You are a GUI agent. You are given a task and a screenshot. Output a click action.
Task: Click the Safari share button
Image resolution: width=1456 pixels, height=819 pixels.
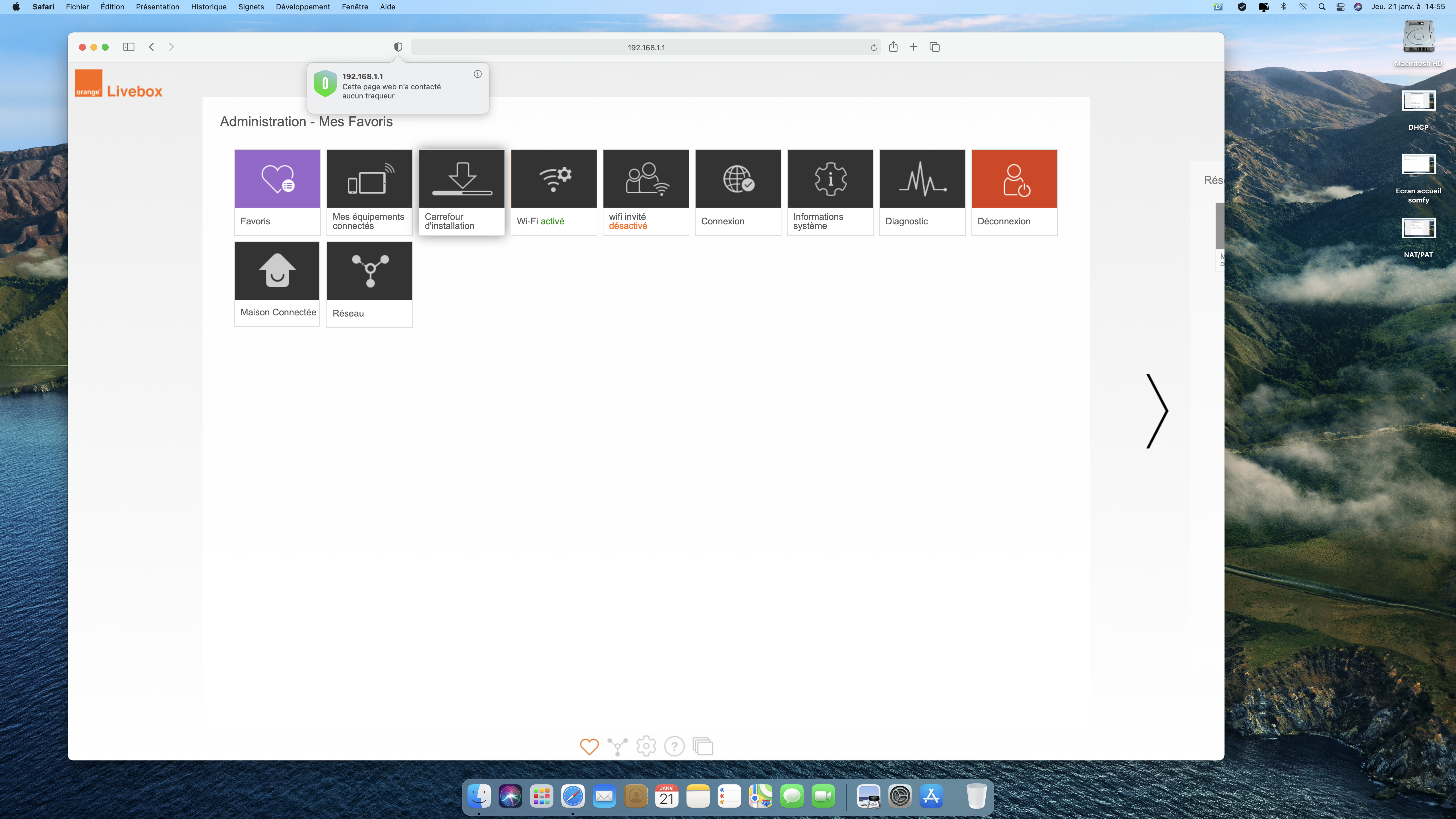893,47
